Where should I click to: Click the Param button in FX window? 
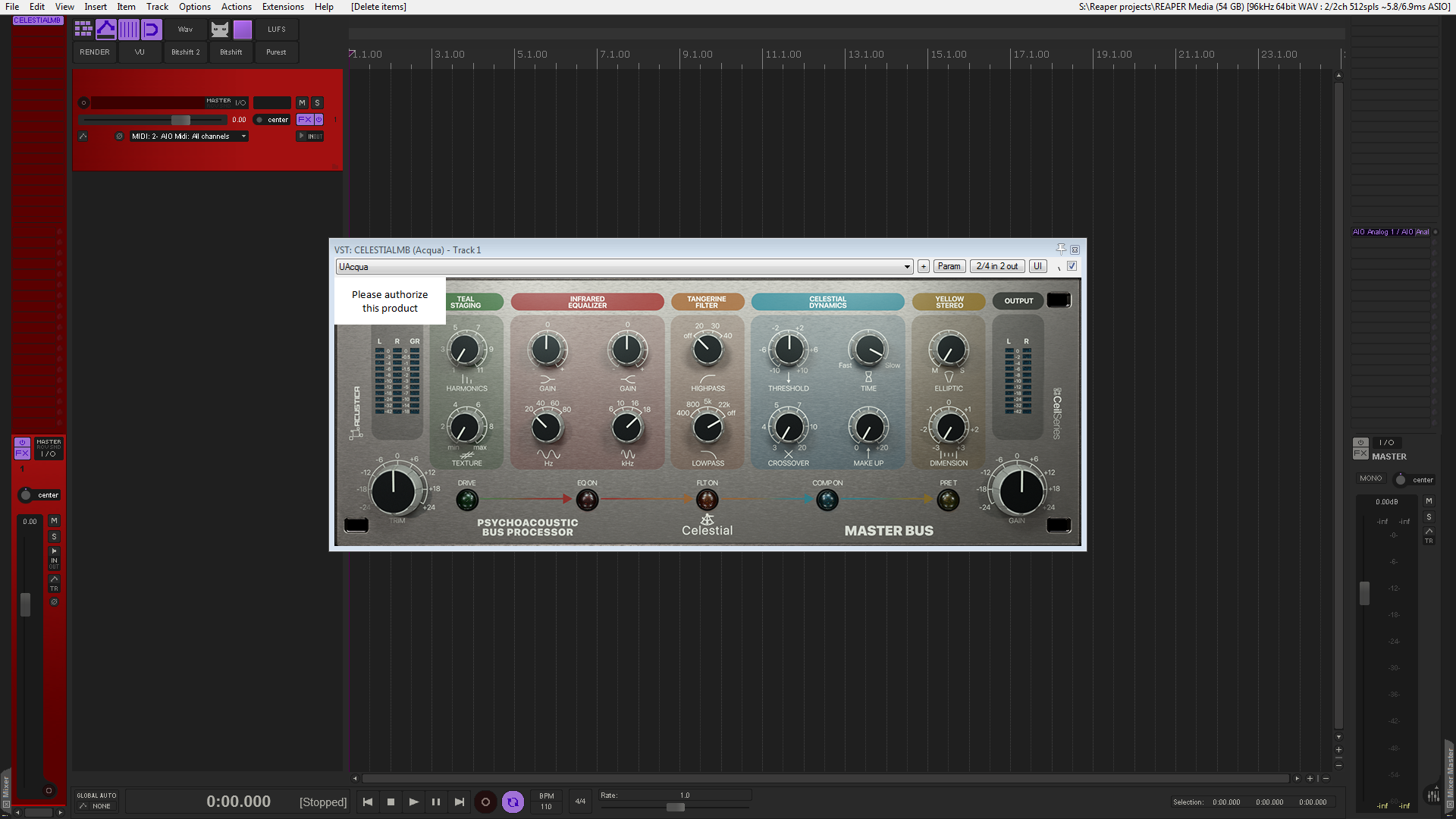pyautogui.click(x=949, y=266)
